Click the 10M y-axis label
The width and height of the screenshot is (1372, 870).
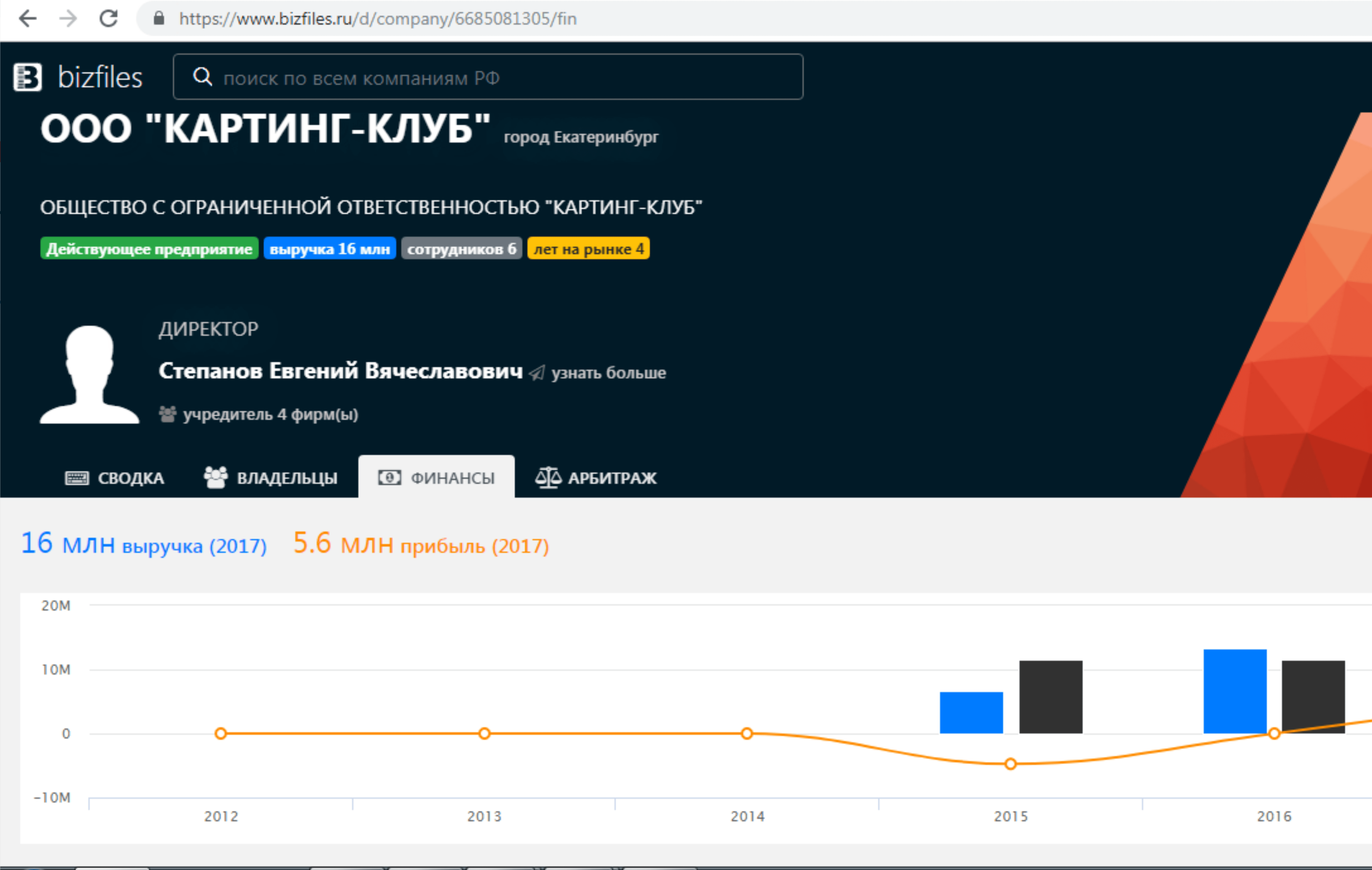coord(56,670)
